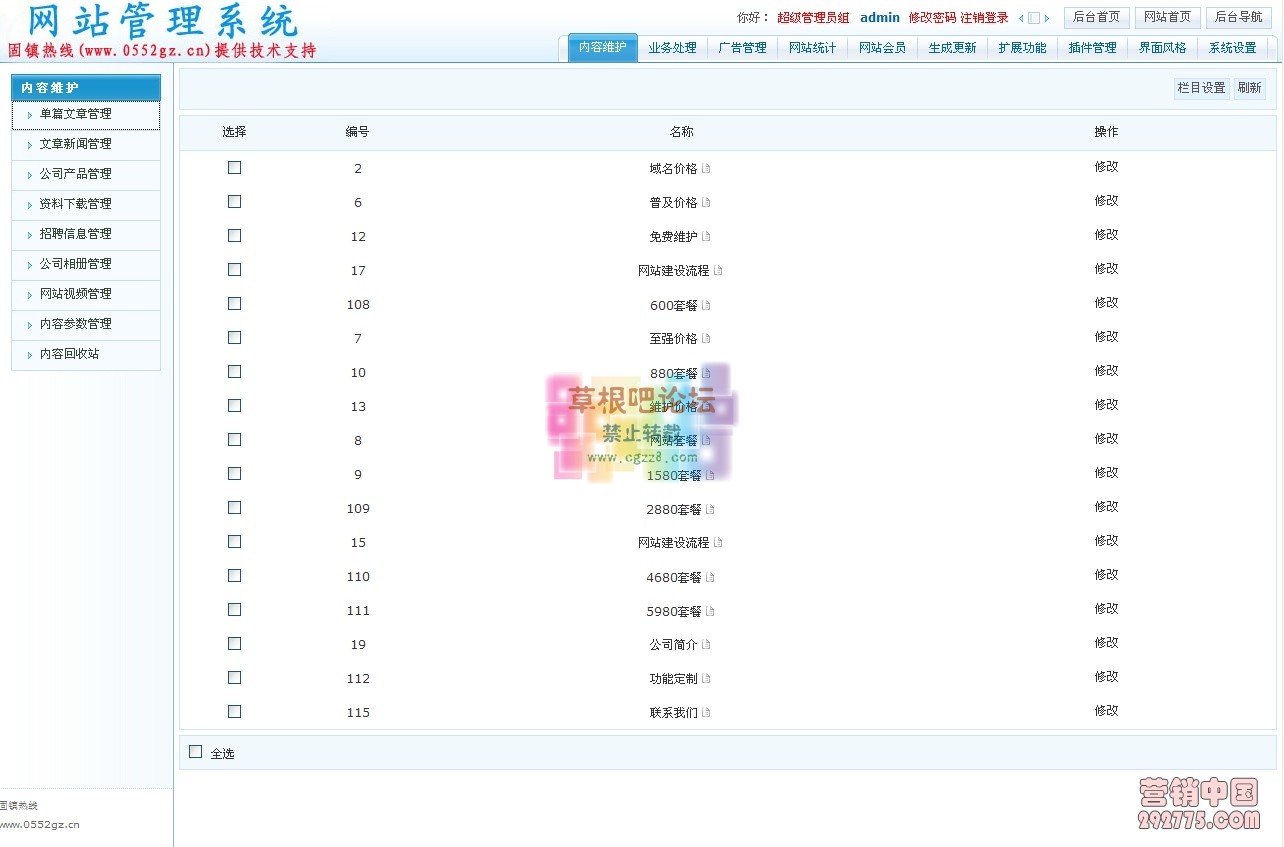Click the small square toggle between header arrows
The image size is (1284, 847).
pos(1034,18)
